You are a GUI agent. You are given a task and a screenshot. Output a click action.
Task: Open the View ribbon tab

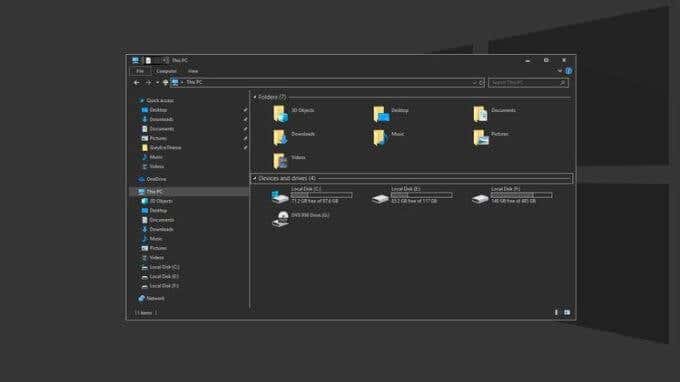tap(193, 71)
